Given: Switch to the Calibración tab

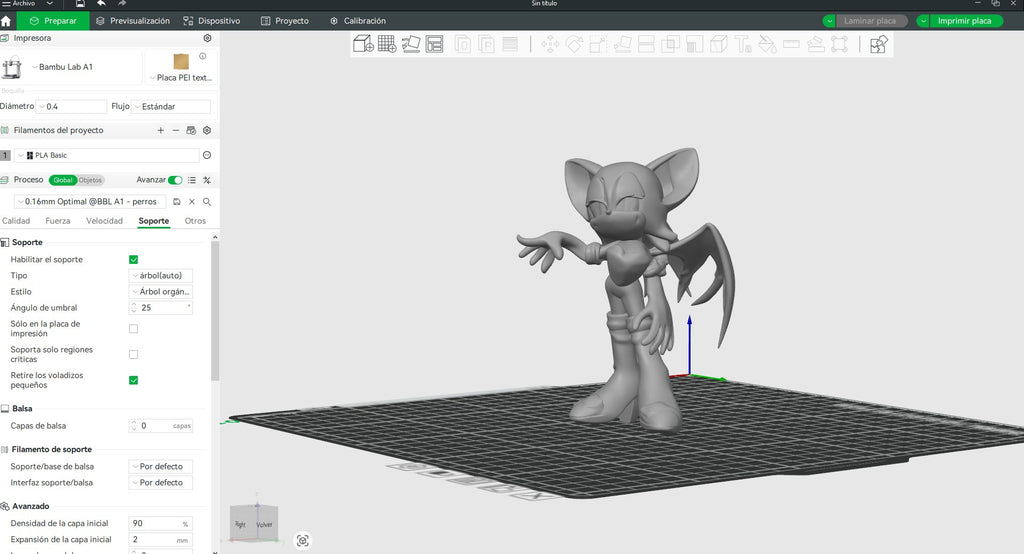Looking at the screenshot, I should pos(358,21).
